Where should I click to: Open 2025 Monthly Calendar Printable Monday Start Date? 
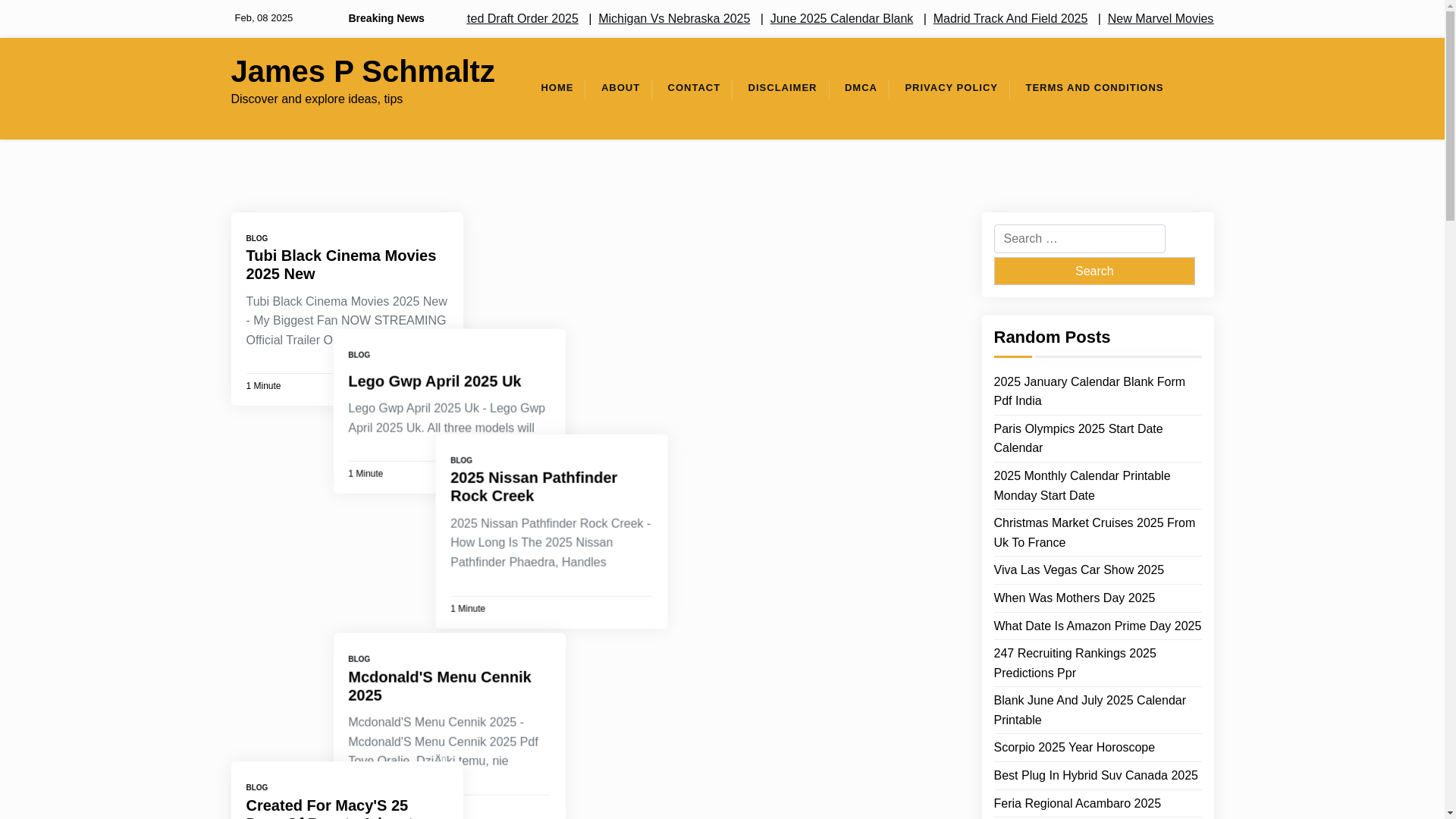[1081, 485]
